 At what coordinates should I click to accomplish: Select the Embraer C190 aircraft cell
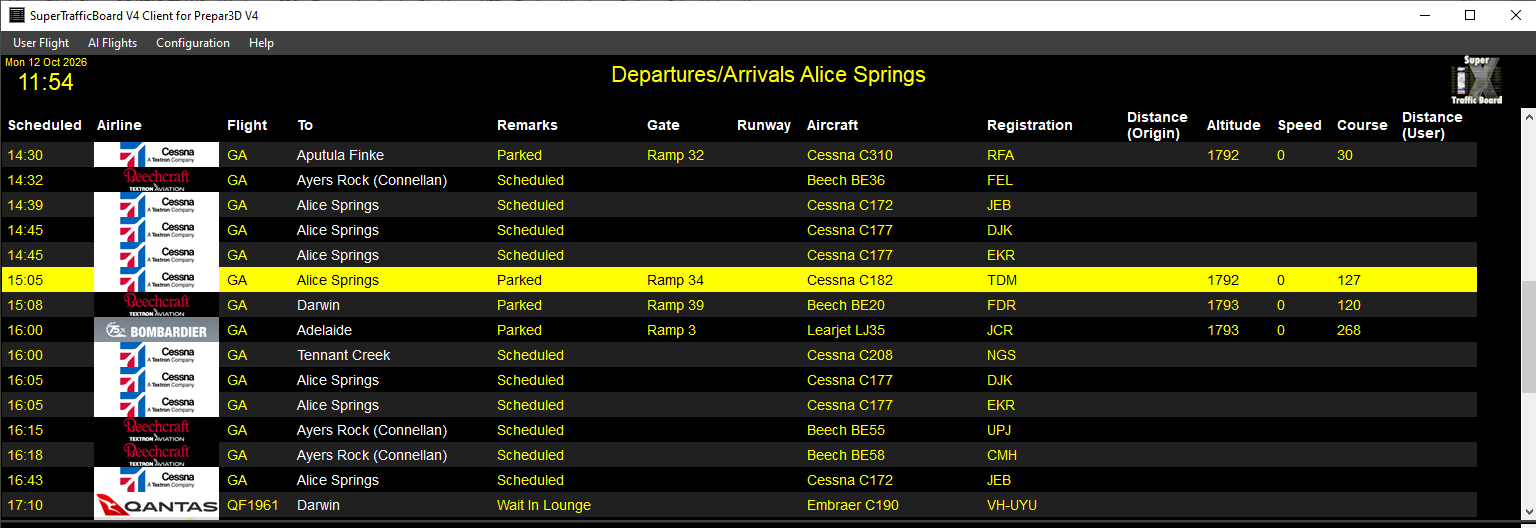[851, 505]
